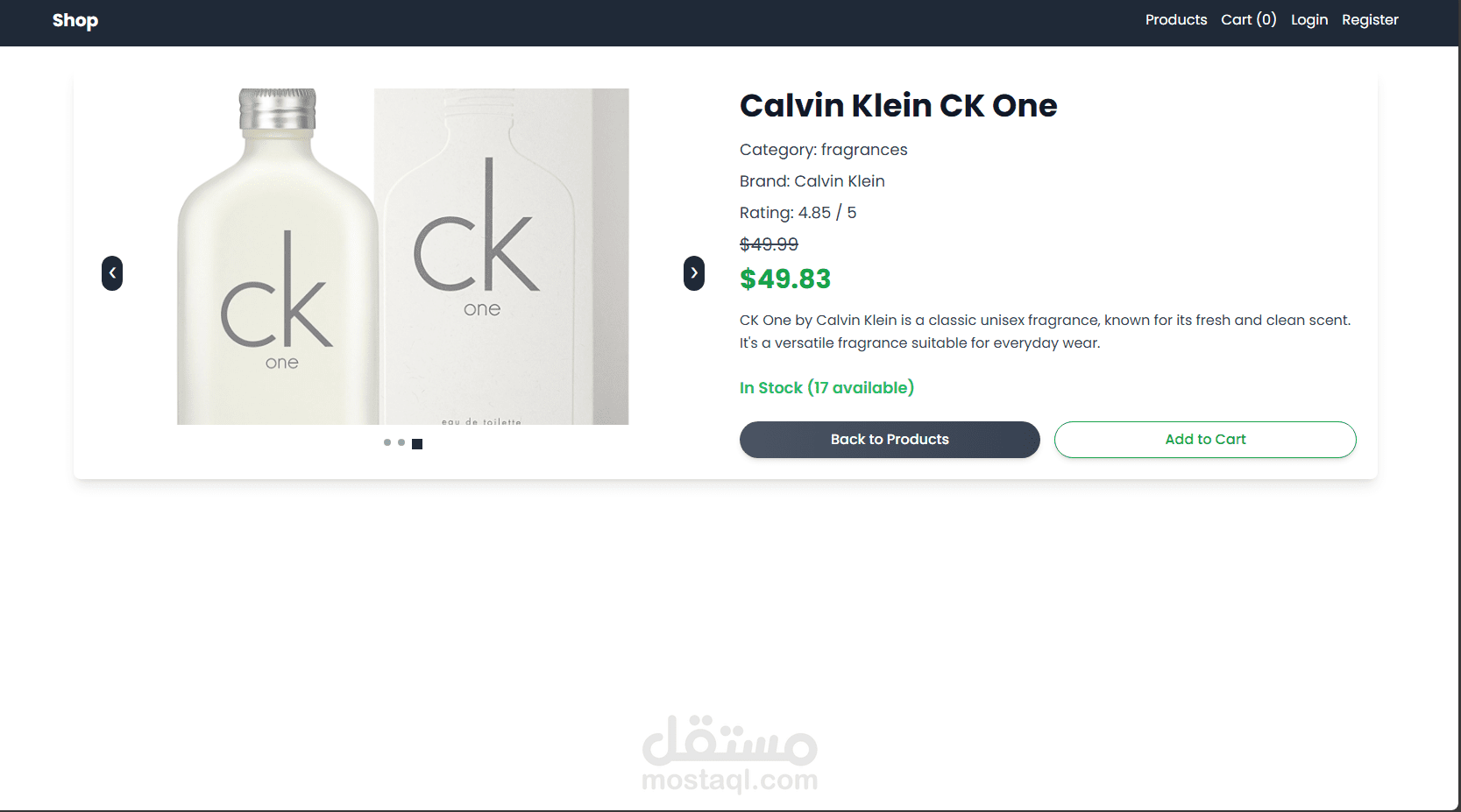
Task: Click the active square carousel indicator
Action: (x=417, y=444)
